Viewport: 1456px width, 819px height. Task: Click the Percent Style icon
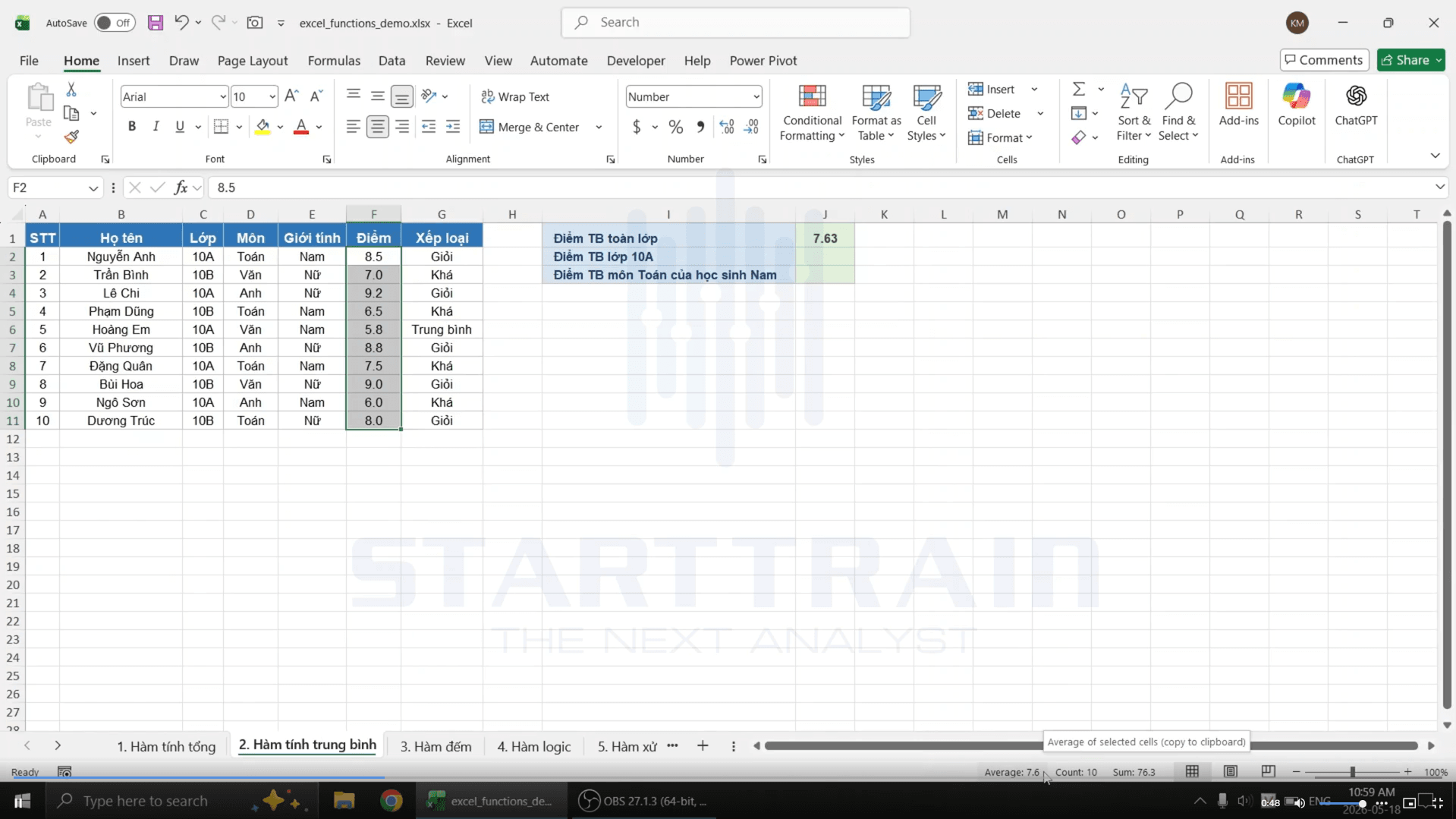[675, 127]
